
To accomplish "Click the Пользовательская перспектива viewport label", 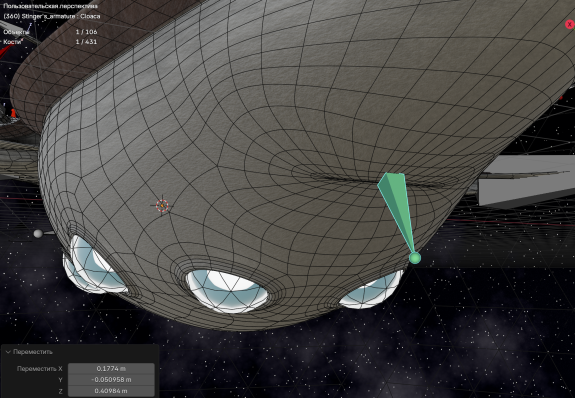I will (x=51, y=6).
